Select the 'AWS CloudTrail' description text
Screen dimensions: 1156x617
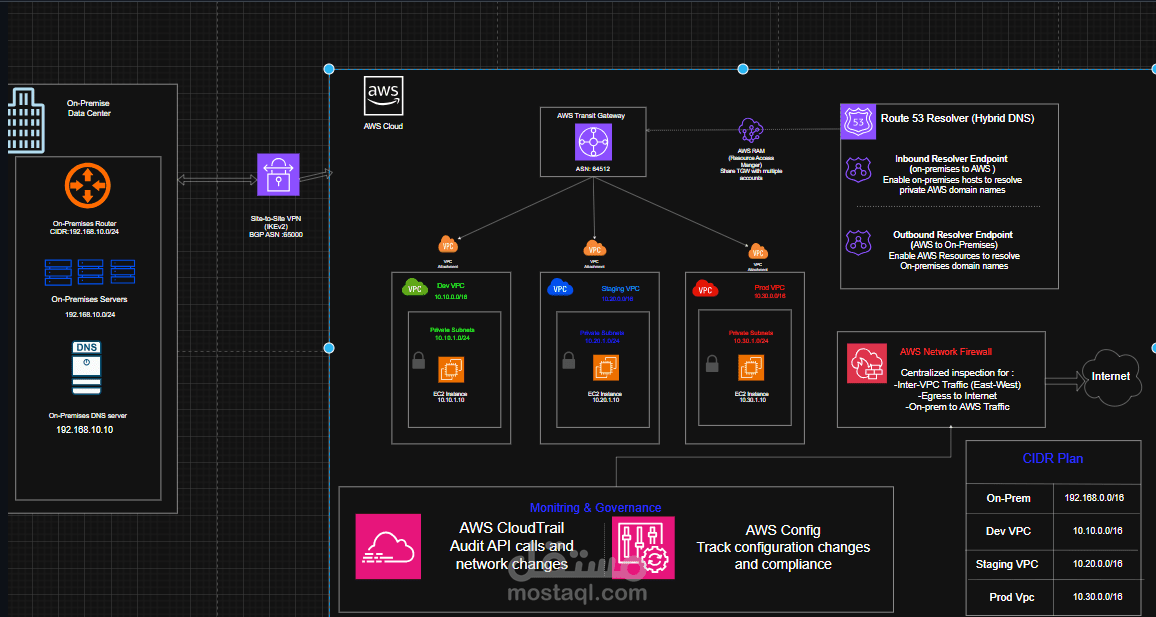512,546
